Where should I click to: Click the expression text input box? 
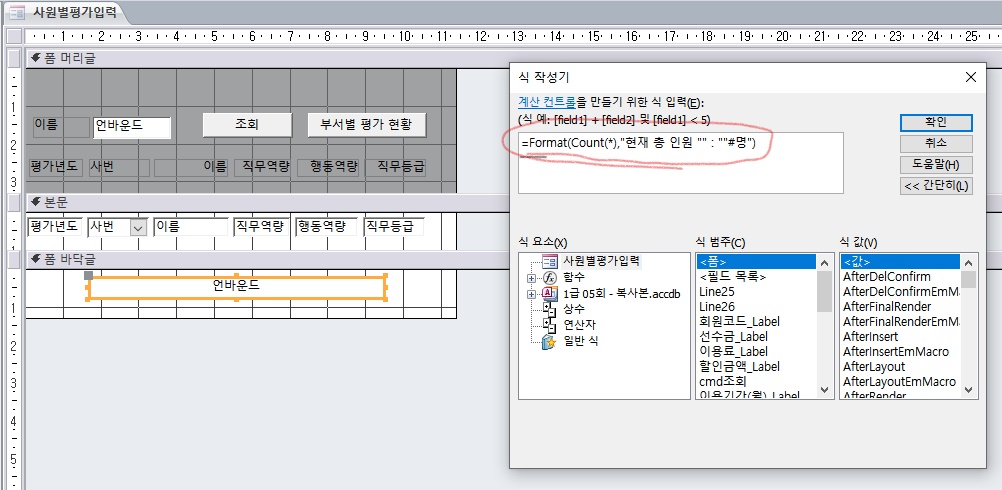coord(680,163)
